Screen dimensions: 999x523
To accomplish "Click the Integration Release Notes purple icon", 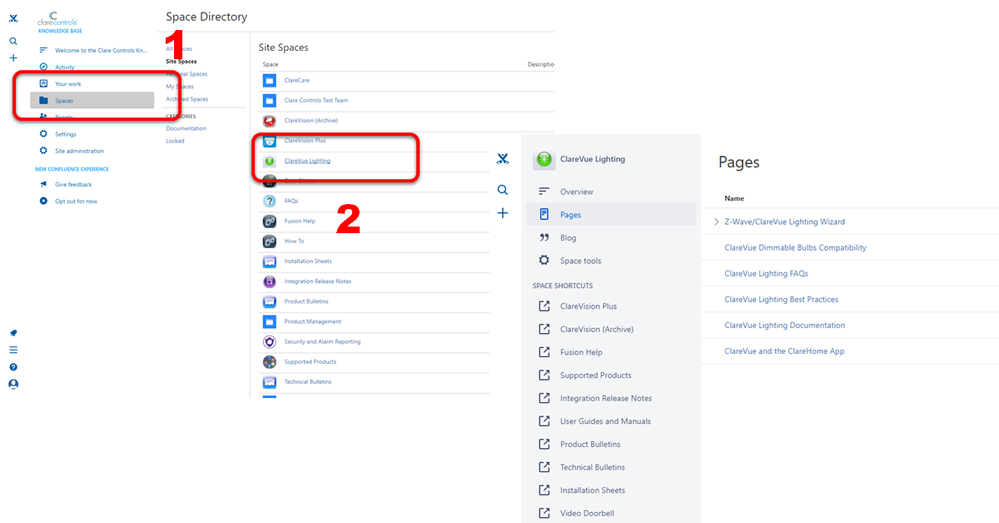I will [270, 281].
